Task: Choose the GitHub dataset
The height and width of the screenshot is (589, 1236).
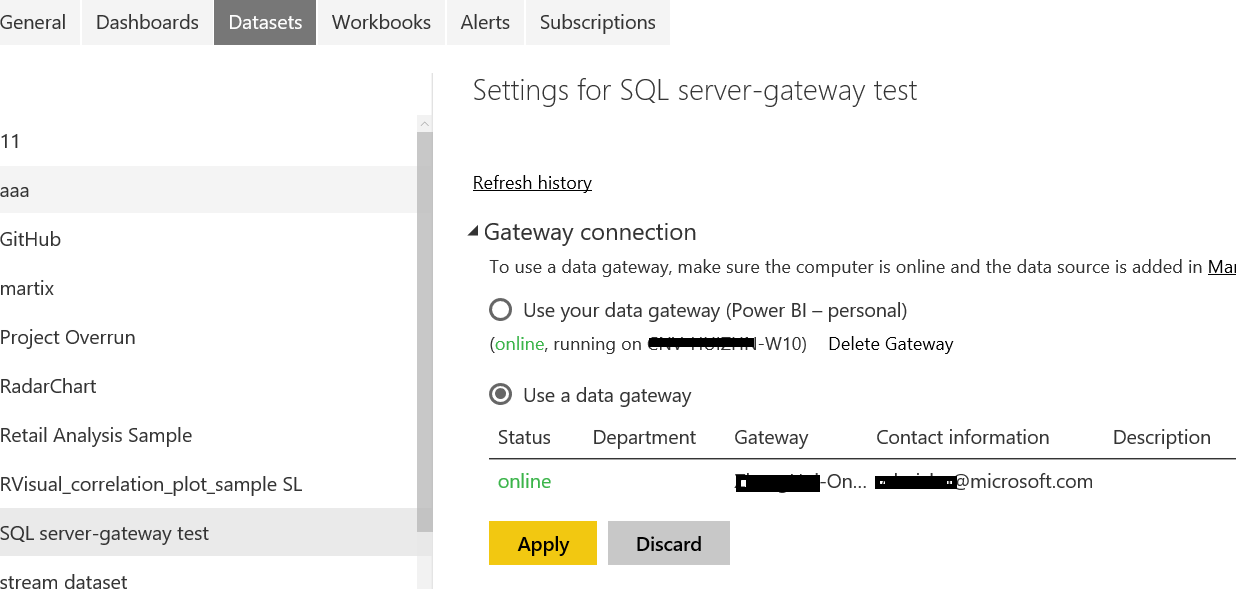Action: coord(208,239)
